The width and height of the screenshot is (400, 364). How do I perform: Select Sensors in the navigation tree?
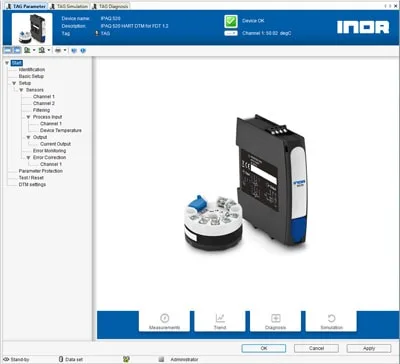click(x=35, y=90)
